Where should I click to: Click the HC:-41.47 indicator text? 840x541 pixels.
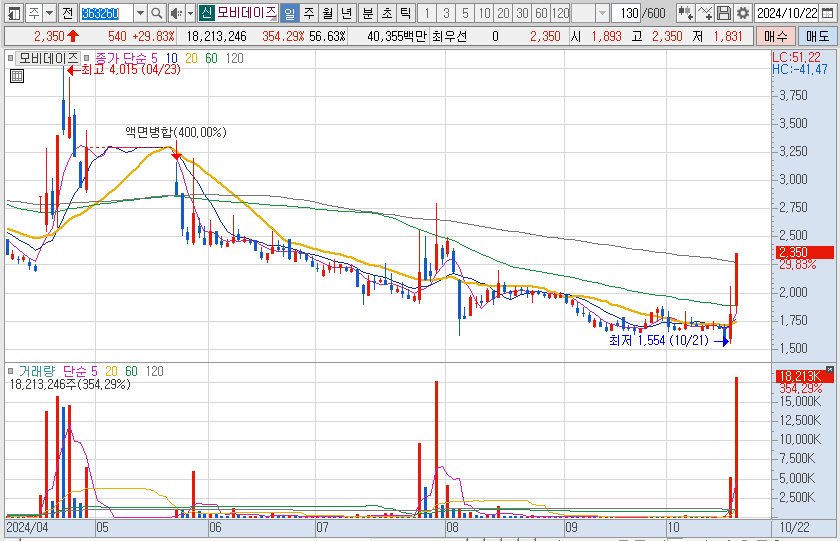click(799, 70)
